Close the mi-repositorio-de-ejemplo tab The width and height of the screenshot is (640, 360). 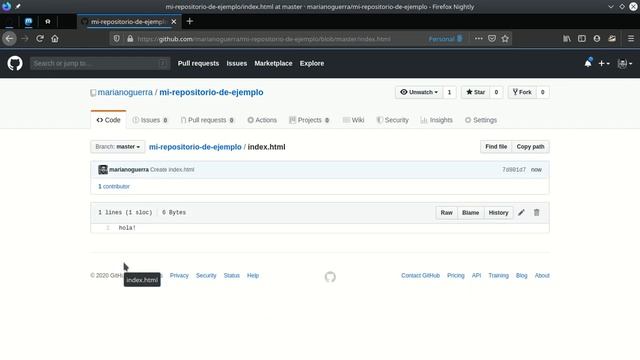click(x=174, y=22)
